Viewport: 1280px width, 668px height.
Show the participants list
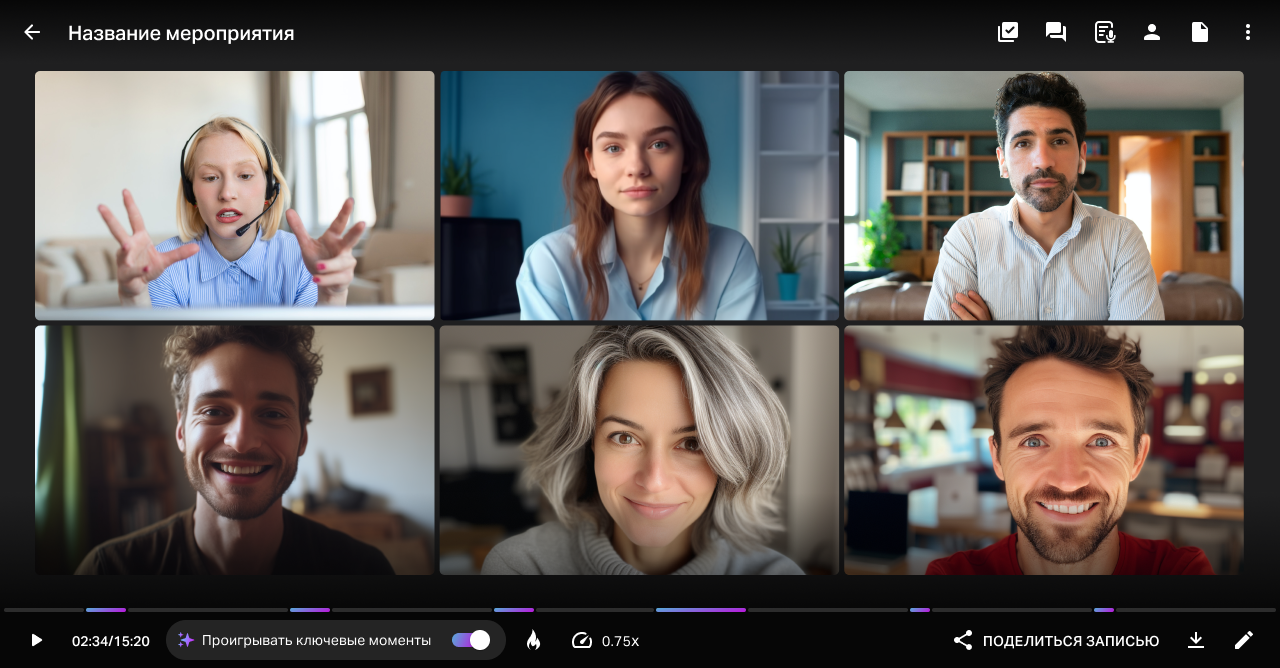(x=1152, y=32)
